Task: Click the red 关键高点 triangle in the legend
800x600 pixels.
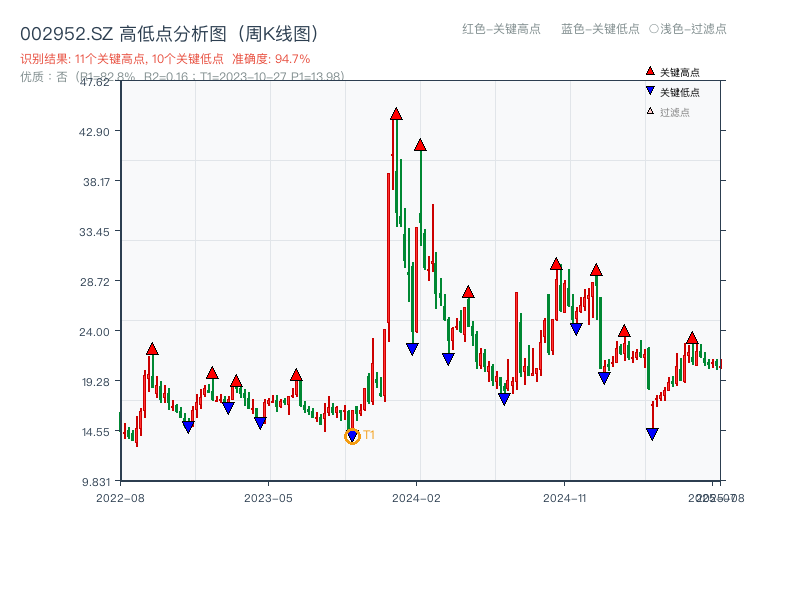Action: coord(650,71)
